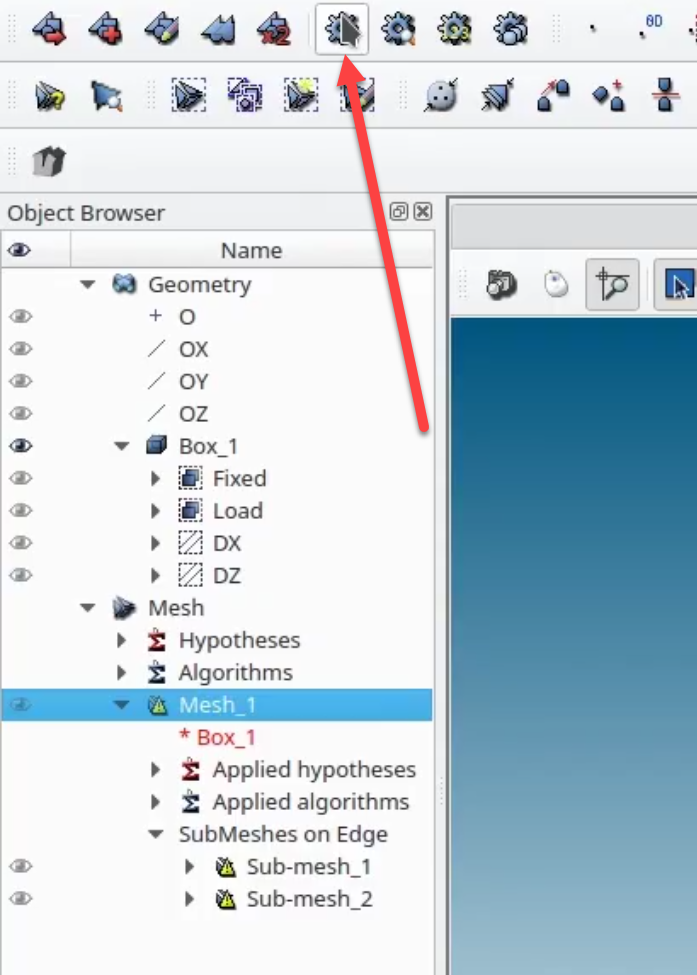
Task: Collapse the Geometry tree node
Action: pyautogui.click(x=88, y=285)
